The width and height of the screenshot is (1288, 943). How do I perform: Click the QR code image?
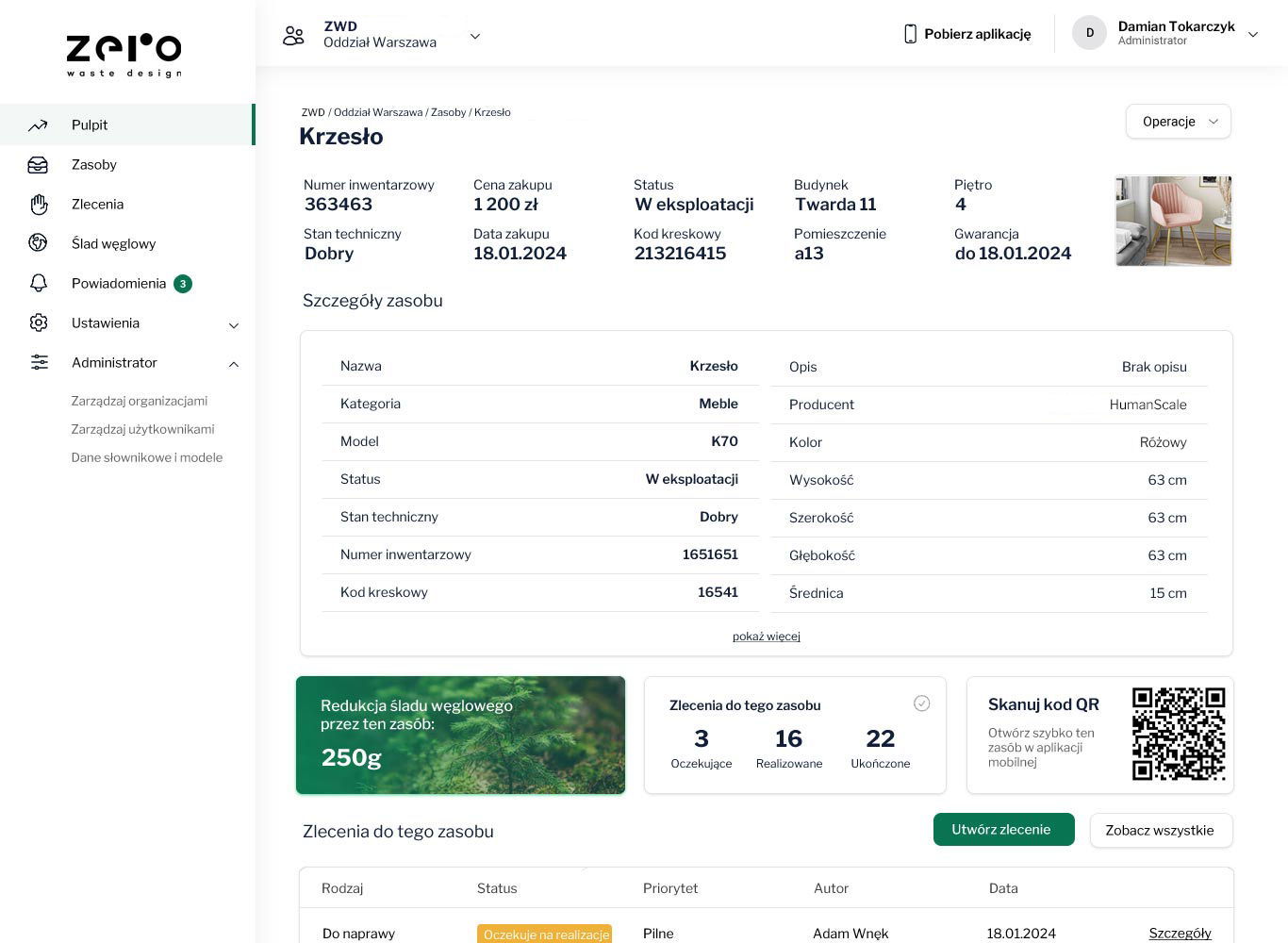click(1179, 734)
